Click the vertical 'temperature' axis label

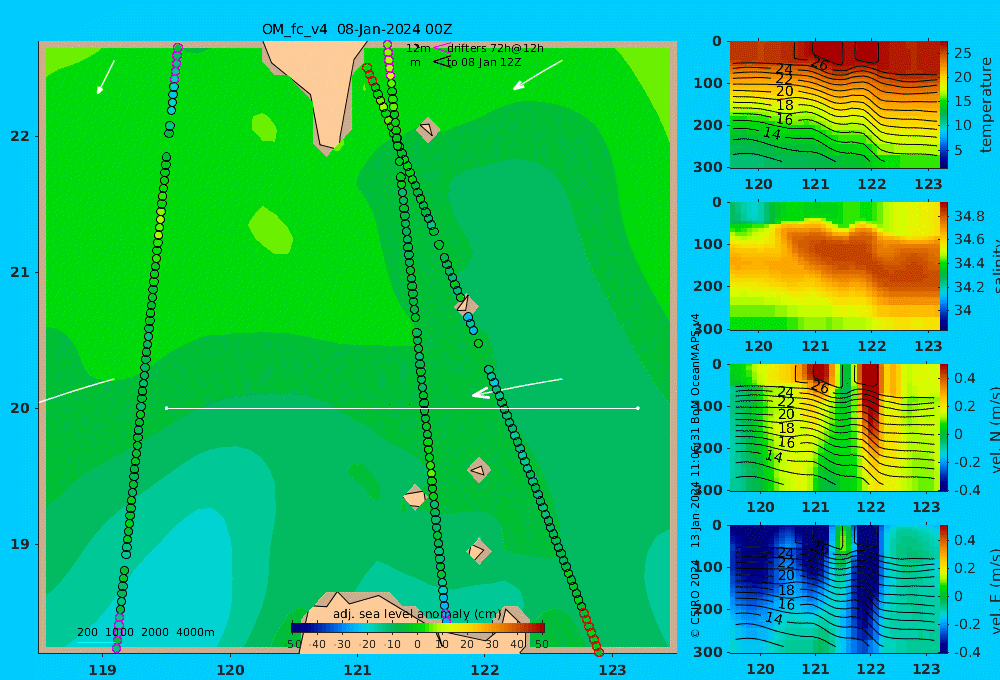(987, 105)
